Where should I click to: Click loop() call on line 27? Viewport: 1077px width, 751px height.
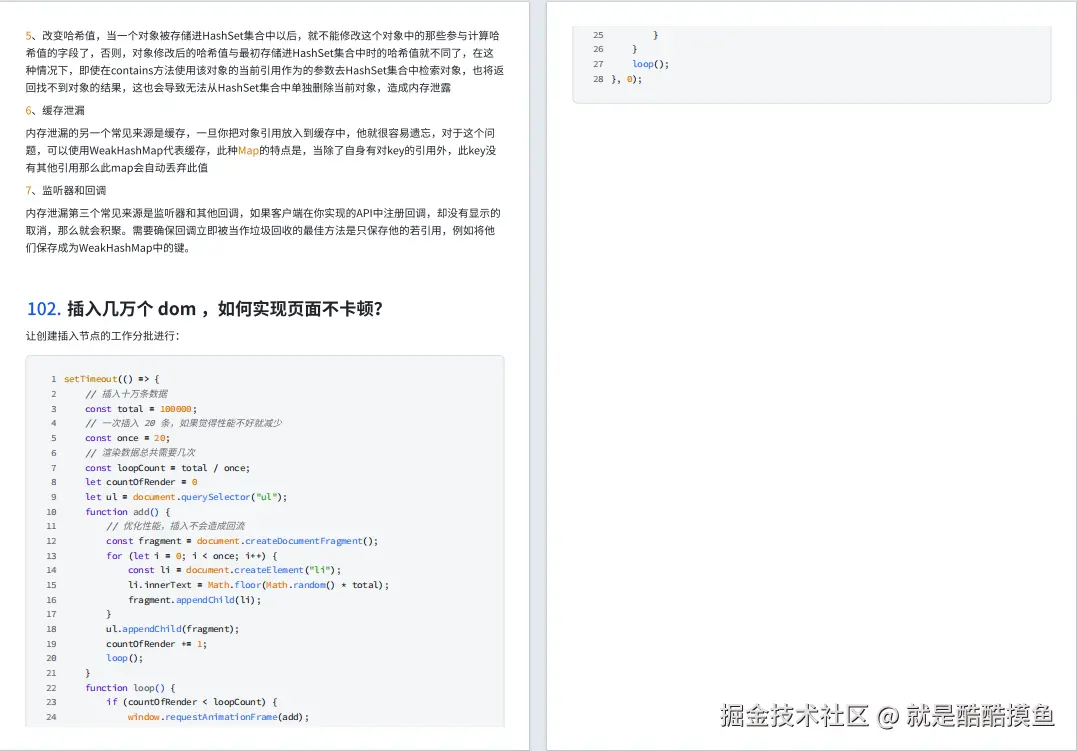643,63
